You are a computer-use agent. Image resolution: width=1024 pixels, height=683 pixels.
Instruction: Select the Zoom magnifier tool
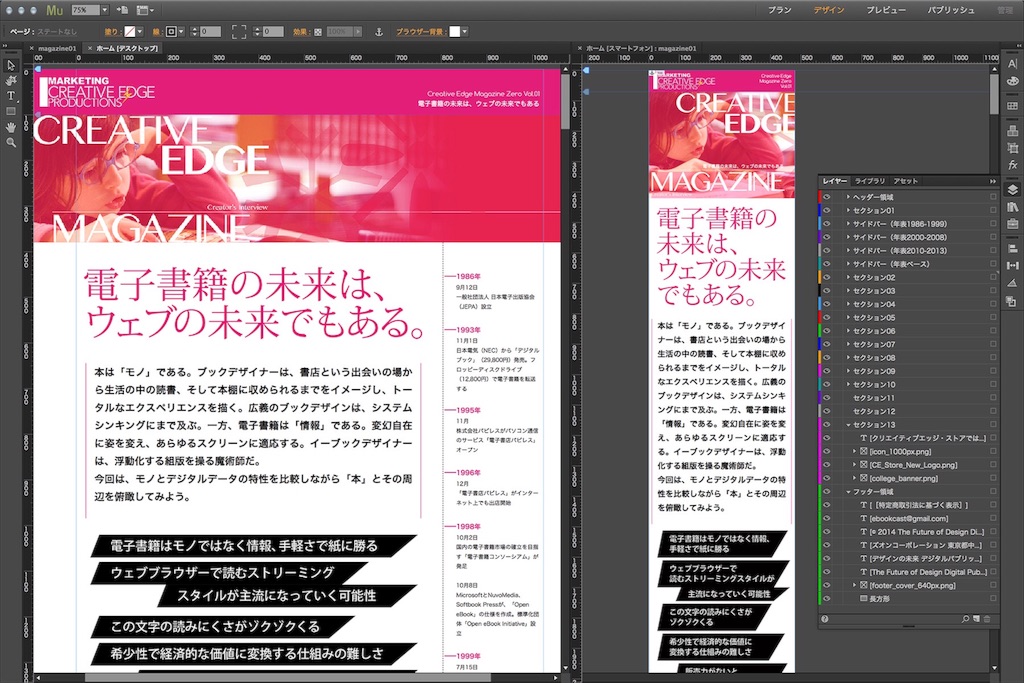point(11,142)
